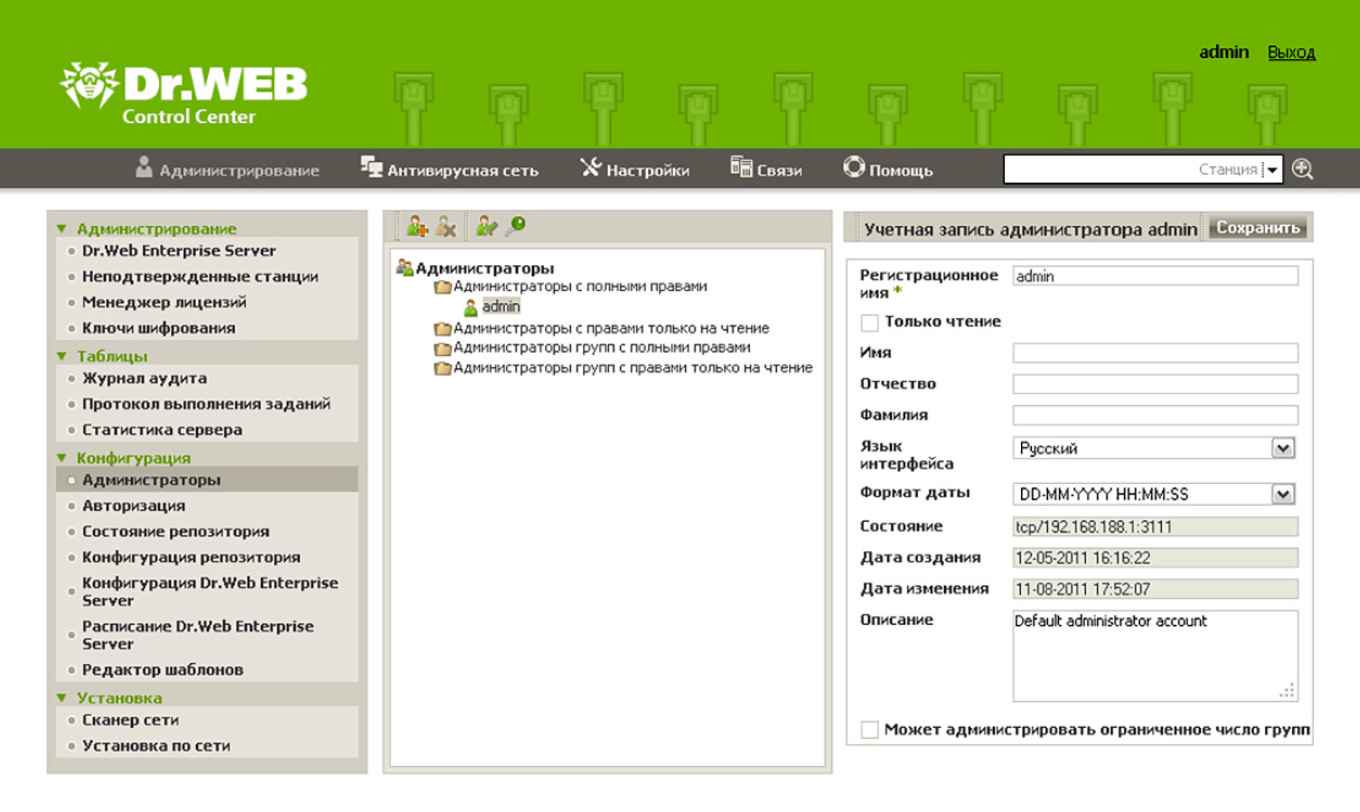The width and height of the screenshot is (1360, 812).
Task: Open Журнал аудита in sidebar
Action: (145, 378)
